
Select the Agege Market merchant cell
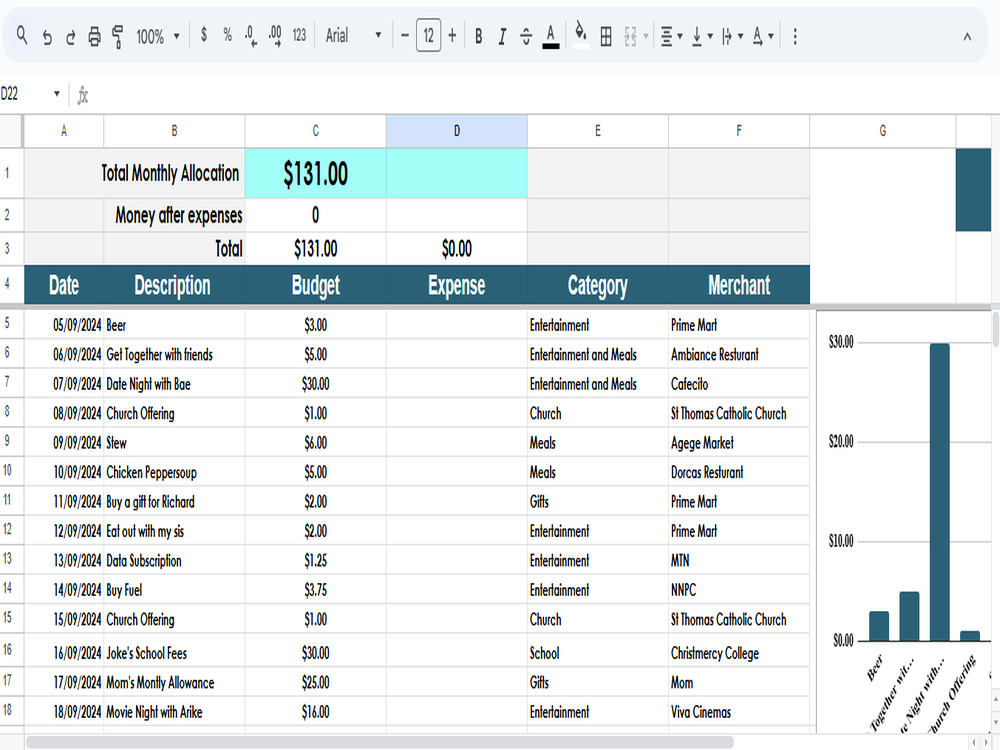pos(739,443)
